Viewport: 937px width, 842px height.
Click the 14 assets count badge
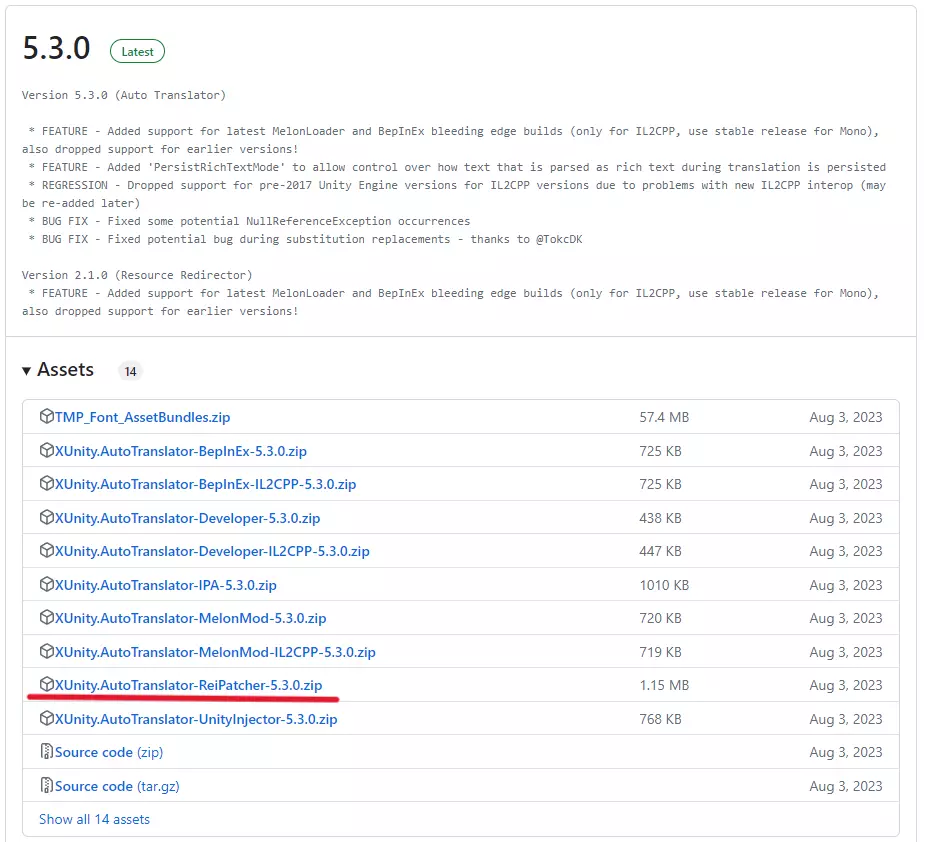(x=130, y=371)
